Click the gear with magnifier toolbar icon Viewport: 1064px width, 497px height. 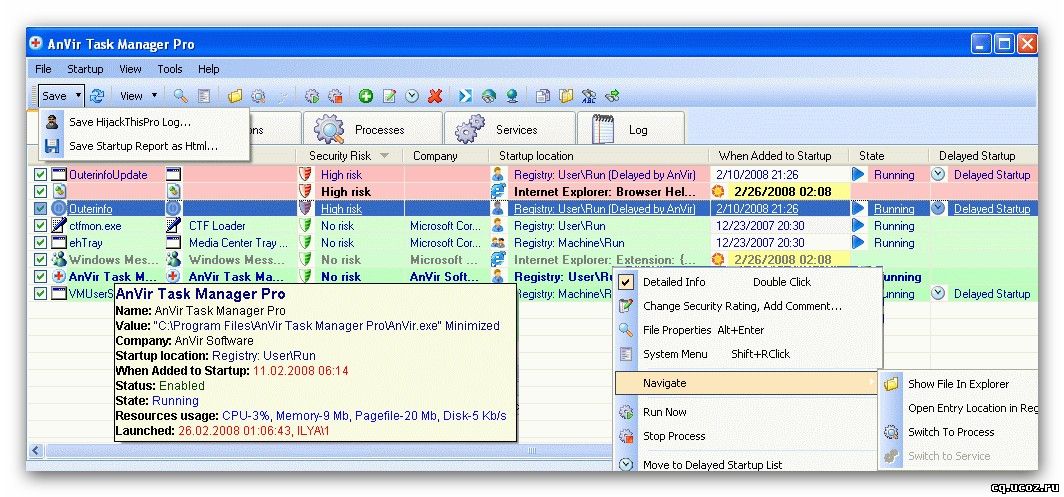point(258,96)
